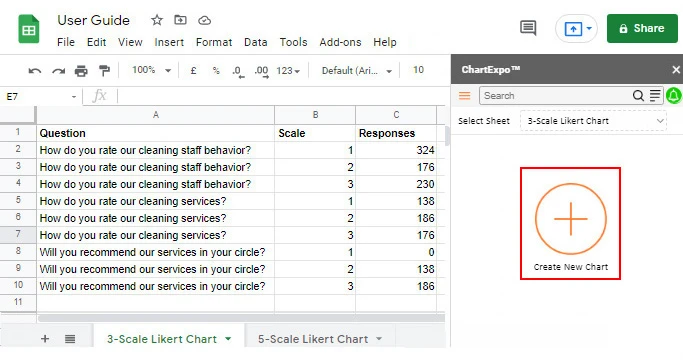Open ChartExpo notifications bell
This screenshot has height=364, width=683.
674,96
